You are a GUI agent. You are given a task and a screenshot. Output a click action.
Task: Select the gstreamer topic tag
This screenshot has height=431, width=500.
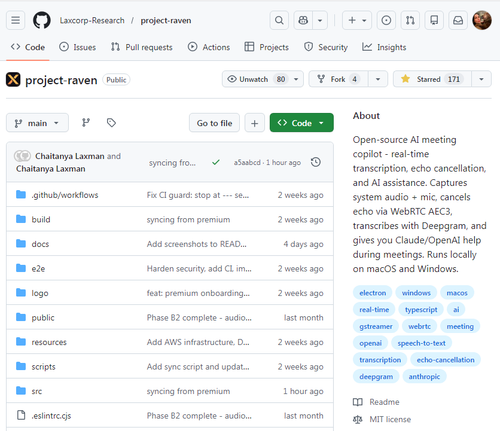point(376,326)
